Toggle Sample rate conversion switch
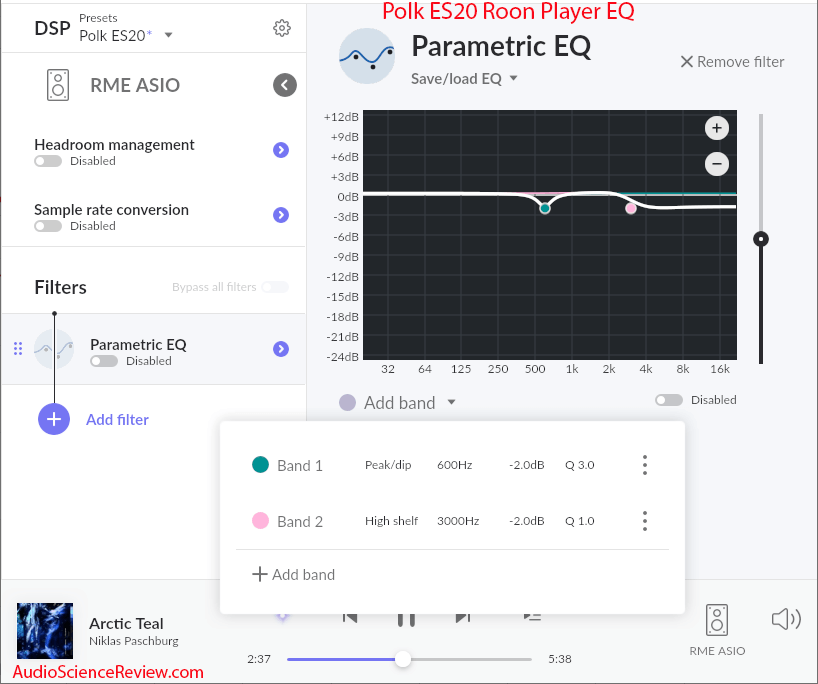 [x=48, y=226]
